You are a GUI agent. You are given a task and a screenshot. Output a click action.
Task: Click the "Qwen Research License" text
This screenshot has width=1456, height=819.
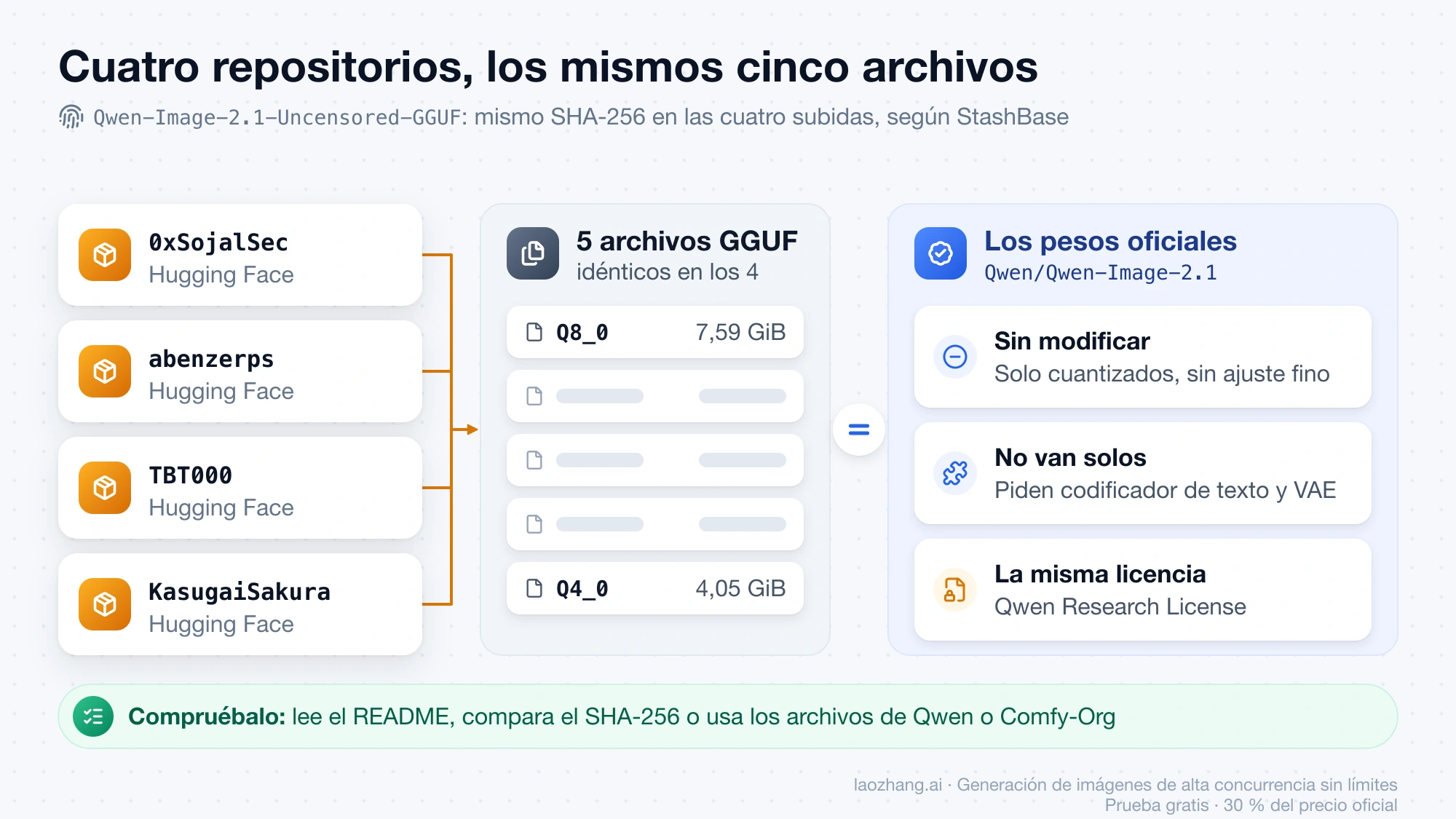coord(1120,606)
